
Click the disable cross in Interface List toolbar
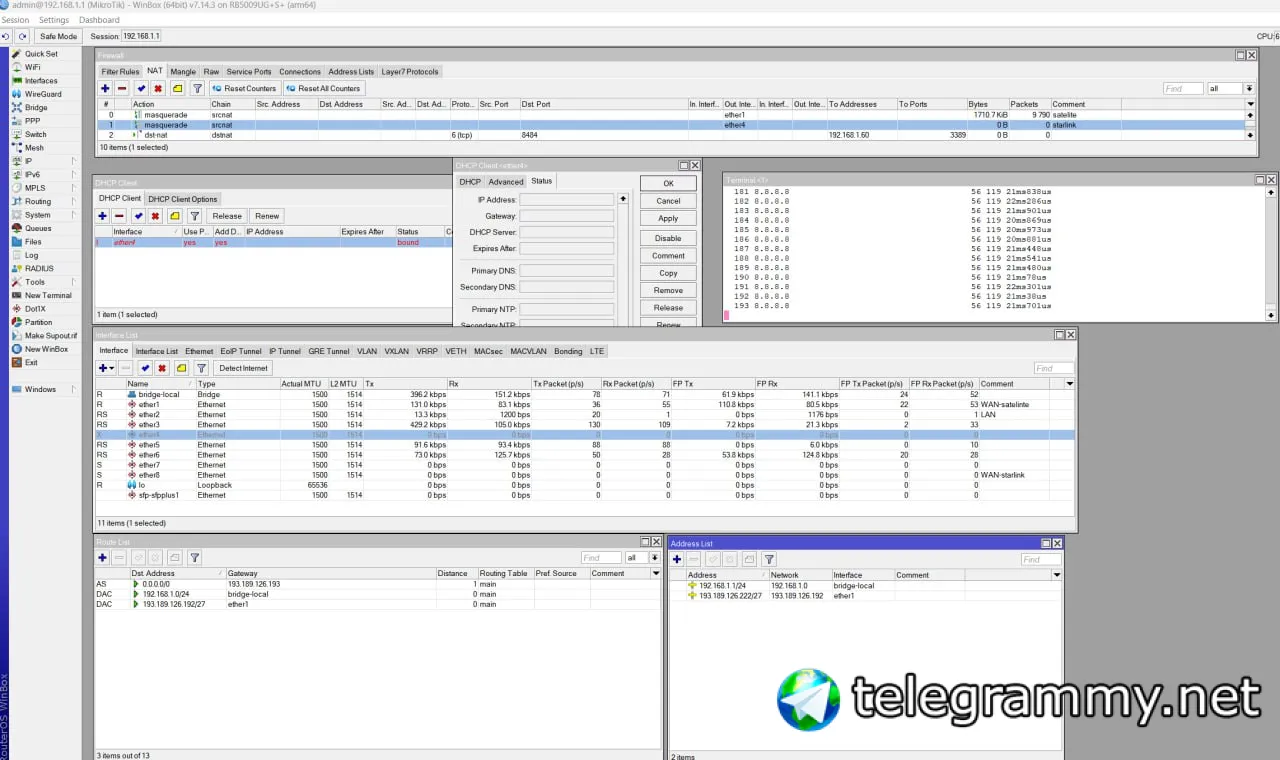[162, 368]
